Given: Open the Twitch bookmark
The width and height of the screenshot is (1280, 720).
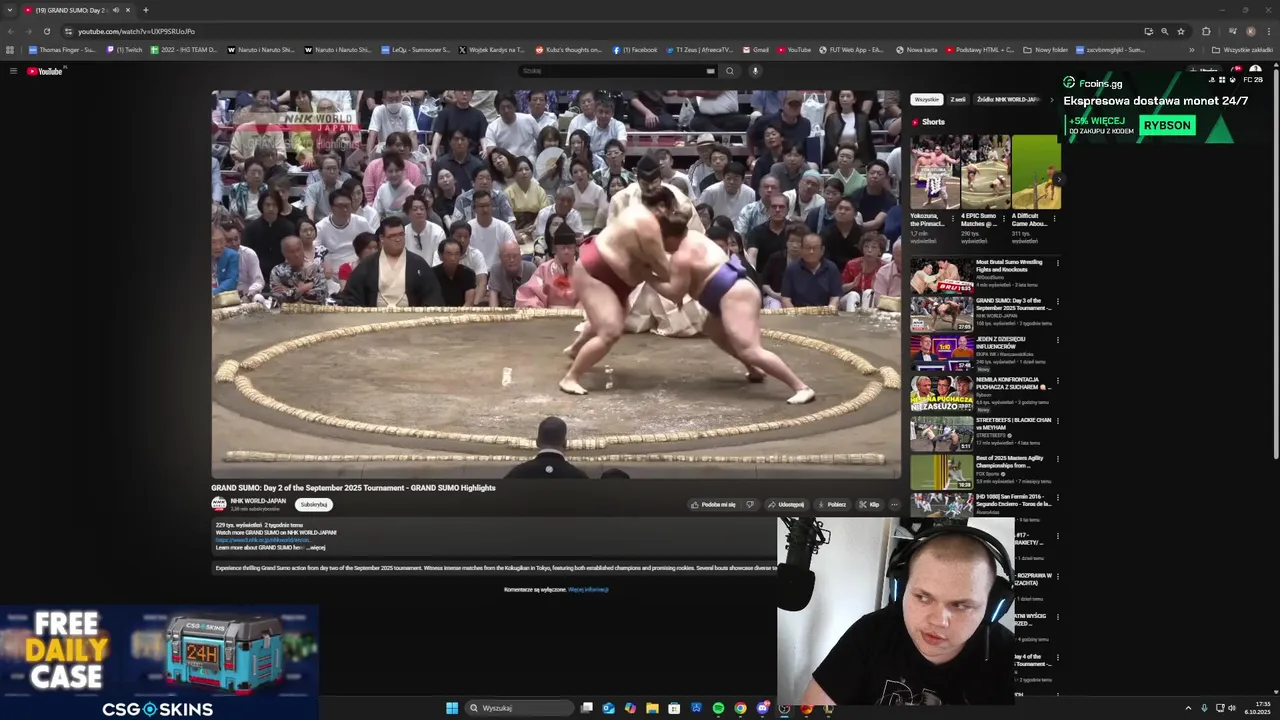Looking at the screenshot, I should tap(125, 49).
